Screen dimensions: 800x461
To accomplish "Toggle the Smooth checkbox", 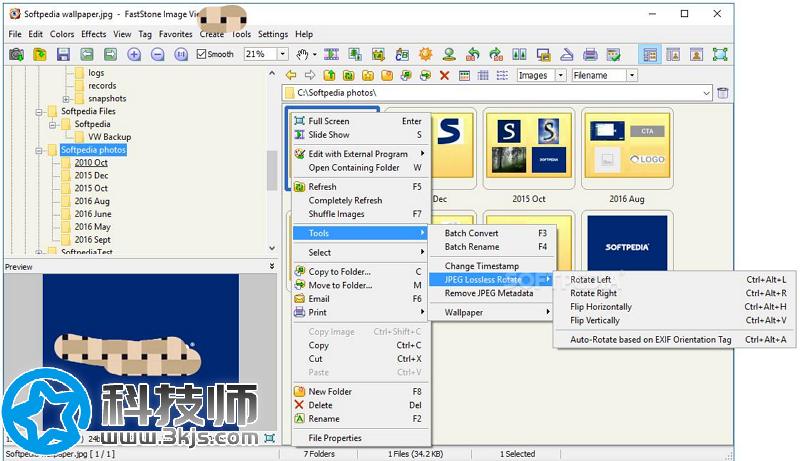I will click(202, 54).
